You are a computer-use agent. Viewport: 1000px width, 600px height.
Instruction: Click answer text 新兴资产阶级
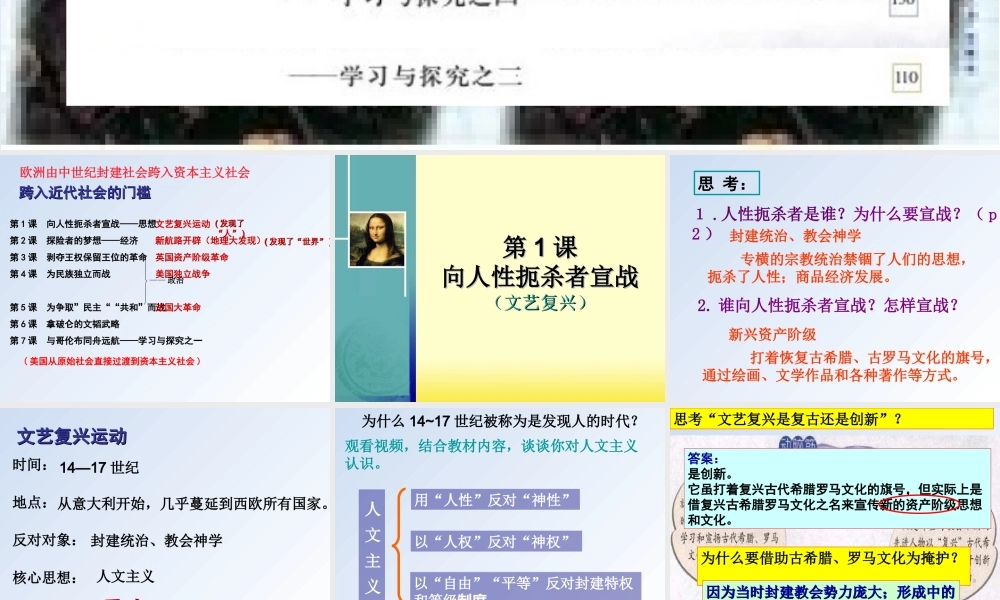click(x=772, y=334)
